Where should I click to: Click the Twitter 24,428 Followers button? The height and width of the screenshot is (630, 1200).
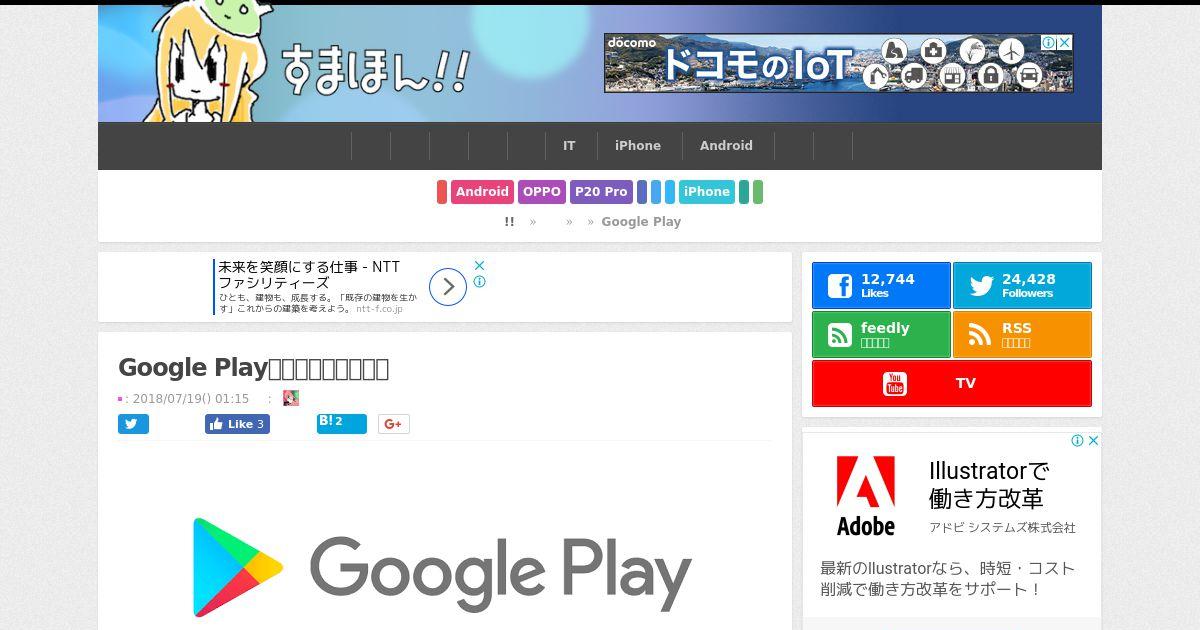click(1022, 285)
